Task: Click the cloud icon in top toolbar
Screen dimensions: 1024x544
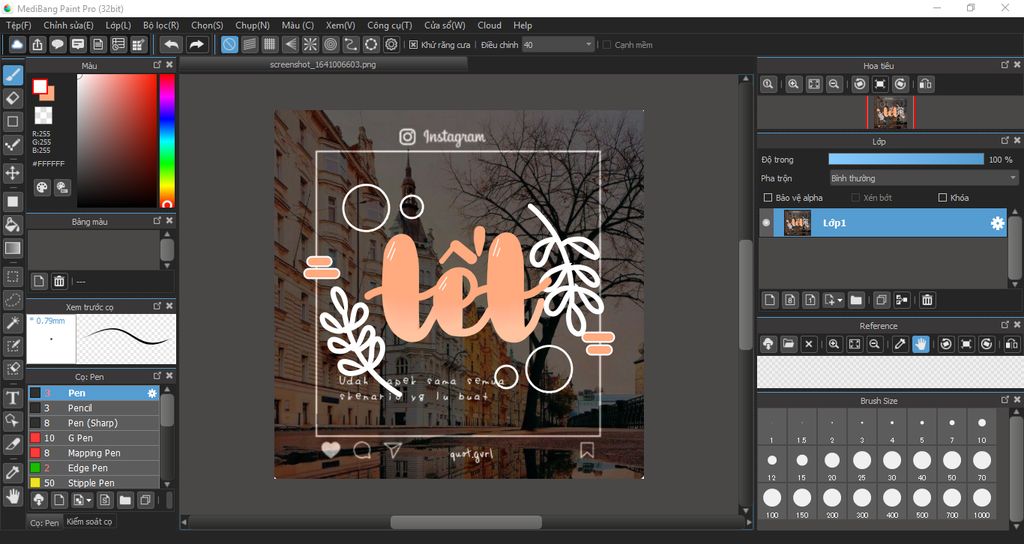Action: tap(17, 44)
